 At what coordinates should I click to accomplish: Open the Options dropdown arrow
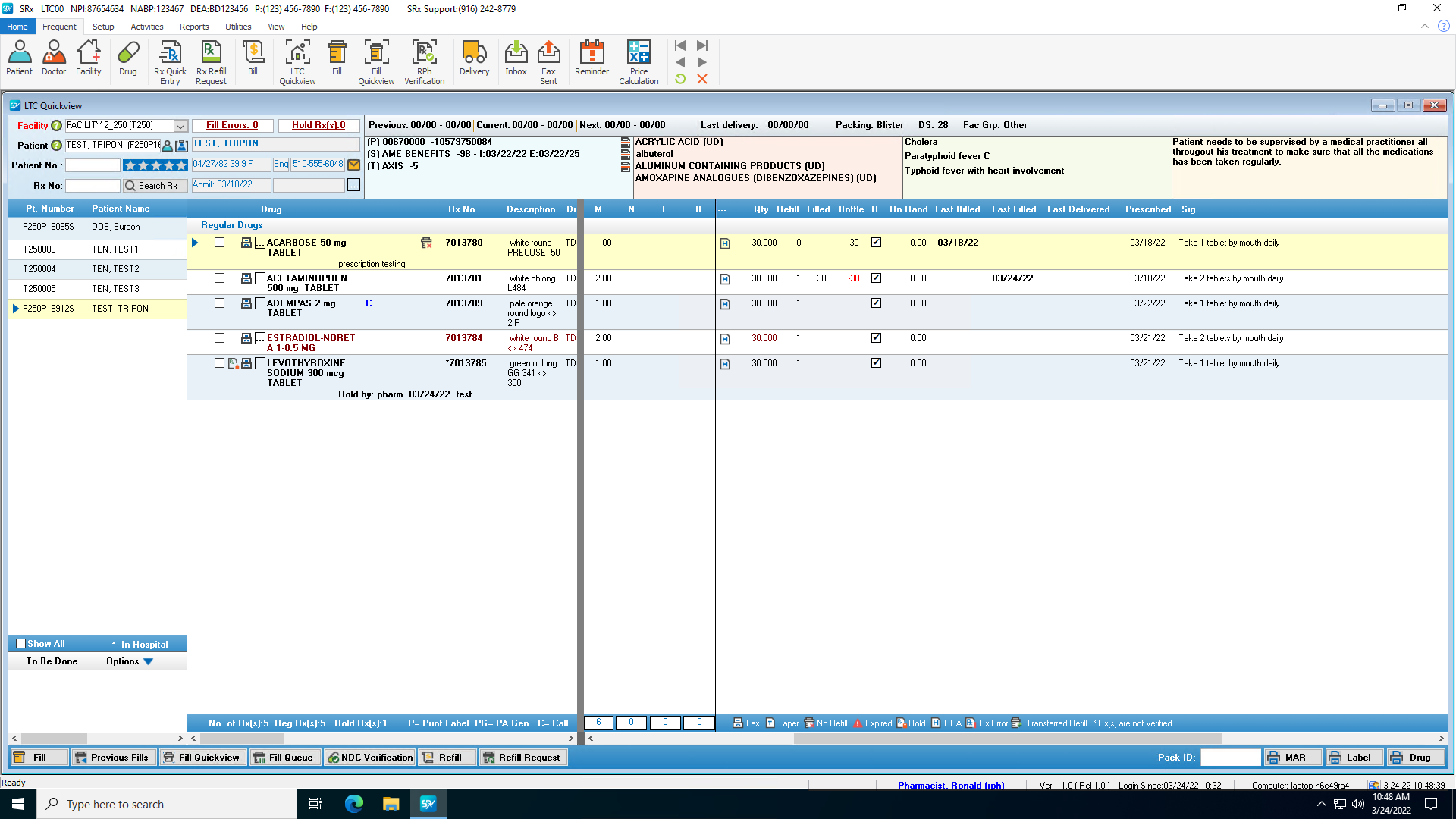click(149, 661)
